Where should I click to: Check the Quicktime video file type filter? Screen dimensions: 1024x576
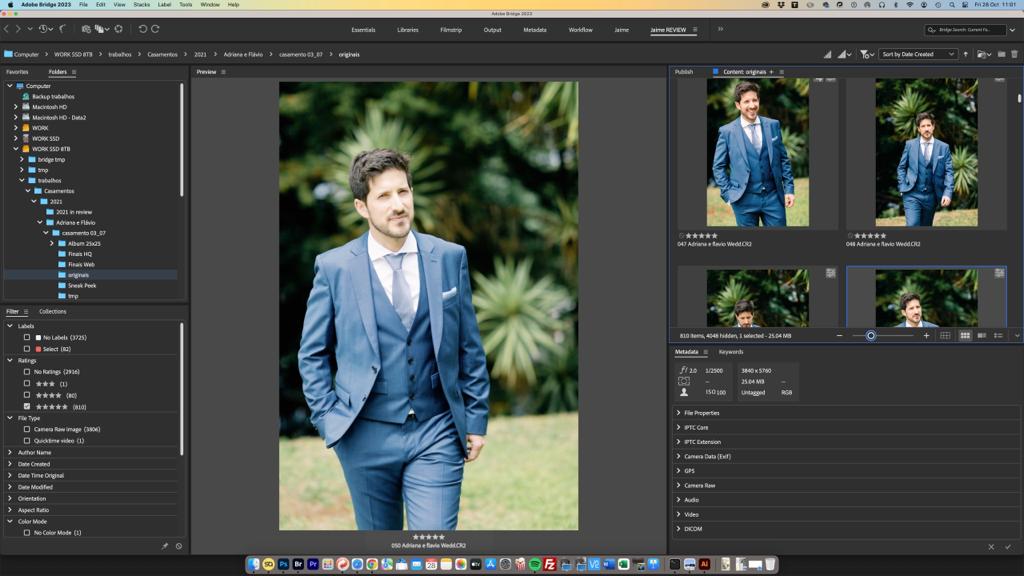click(27, 440)
